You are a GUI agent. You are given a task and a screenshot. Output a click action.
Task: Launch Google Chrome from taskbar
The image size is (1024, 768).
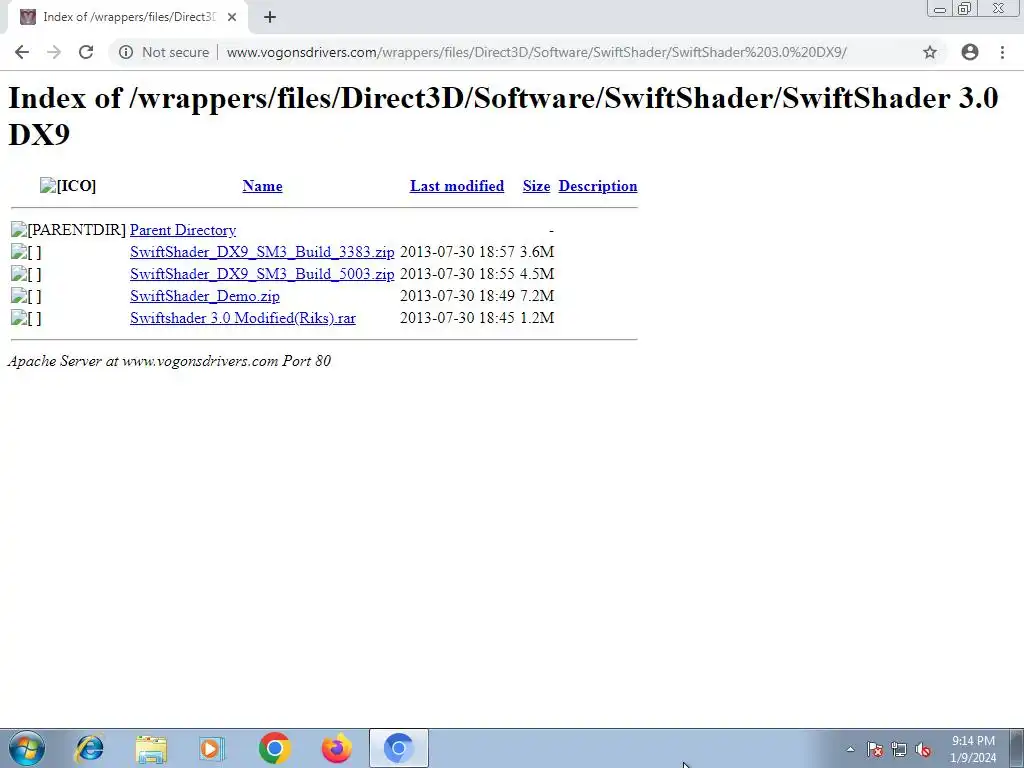pos(274,748)
